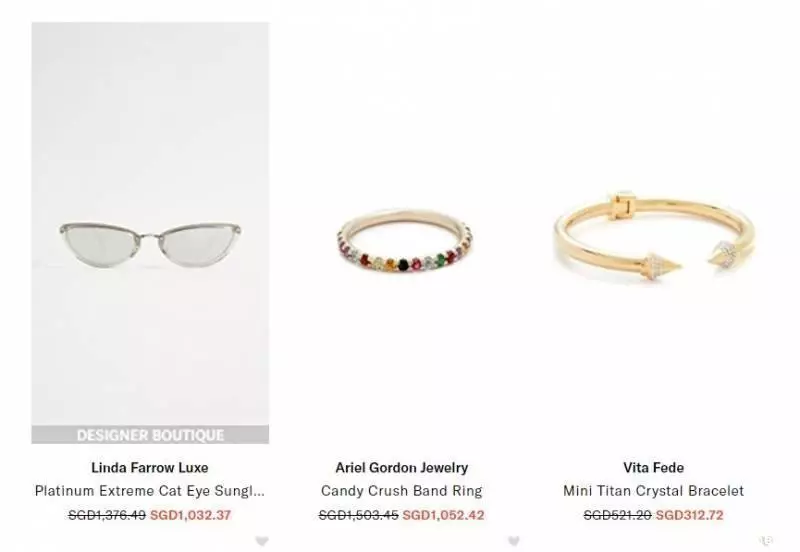Favorite the Linda Farrow sunglasses with heart icon

tap(262, 541)
